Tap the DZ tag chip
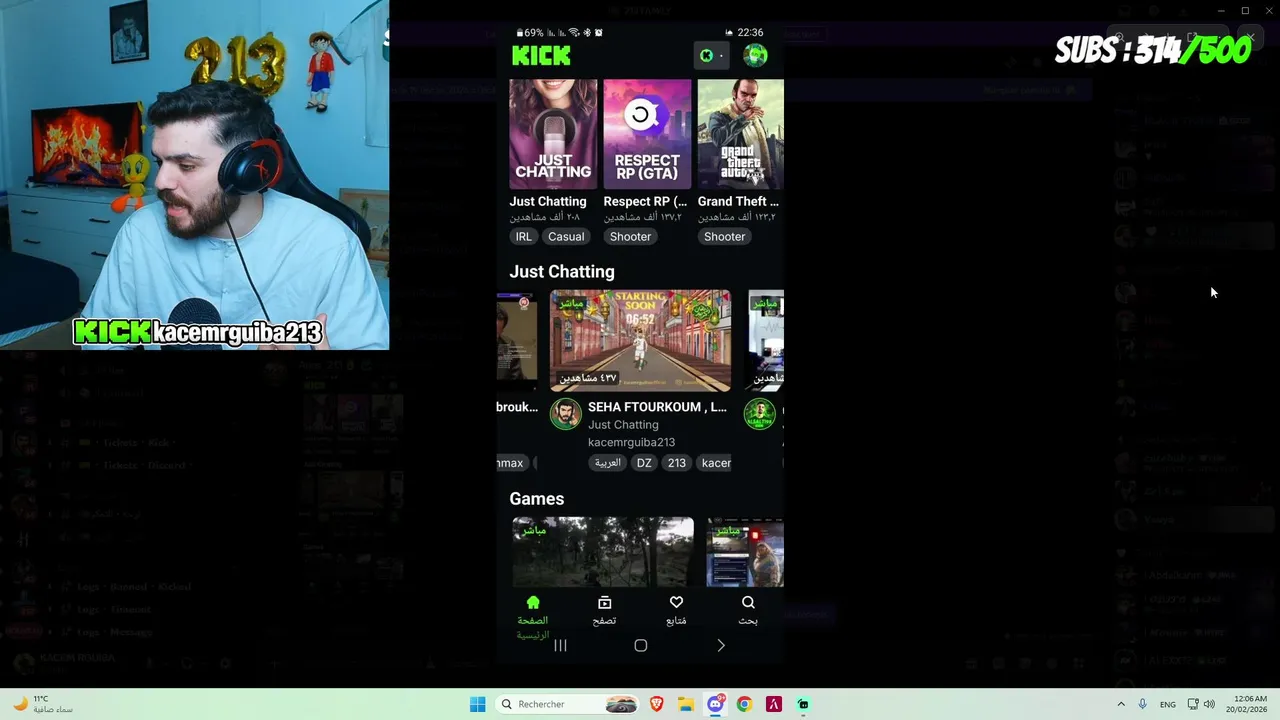This screenshot has width=1280, height=720. click(644, 463)
